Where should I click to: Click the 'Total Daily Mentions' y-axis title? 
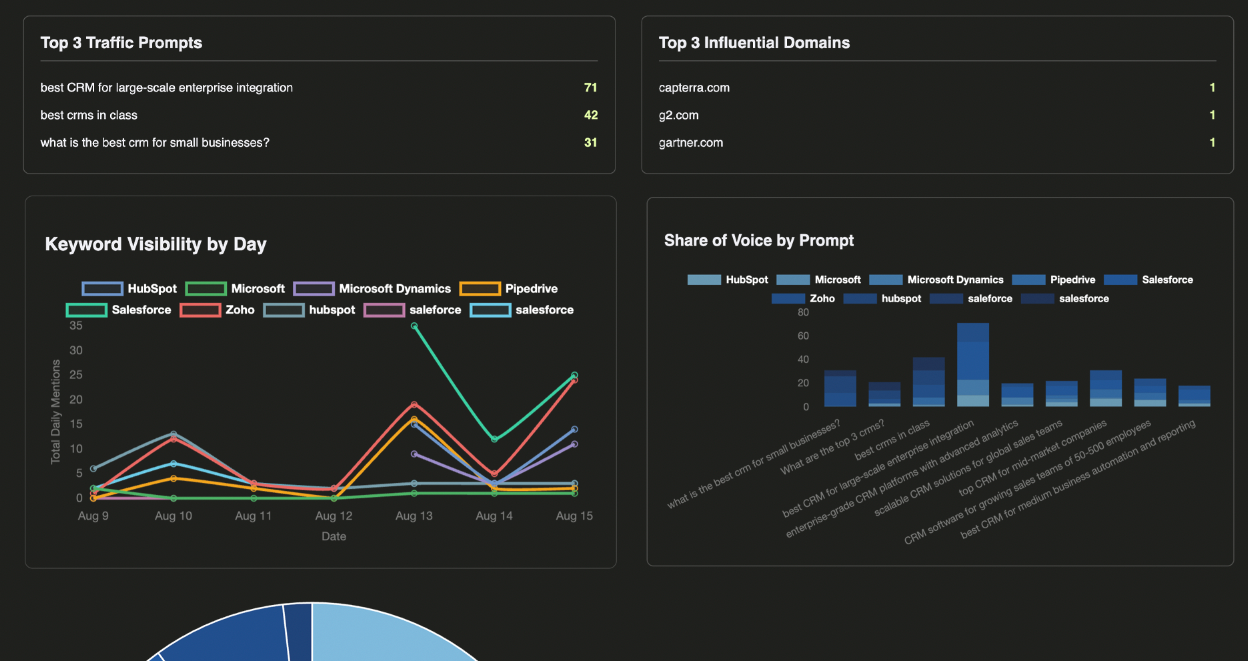click(56, 412)
